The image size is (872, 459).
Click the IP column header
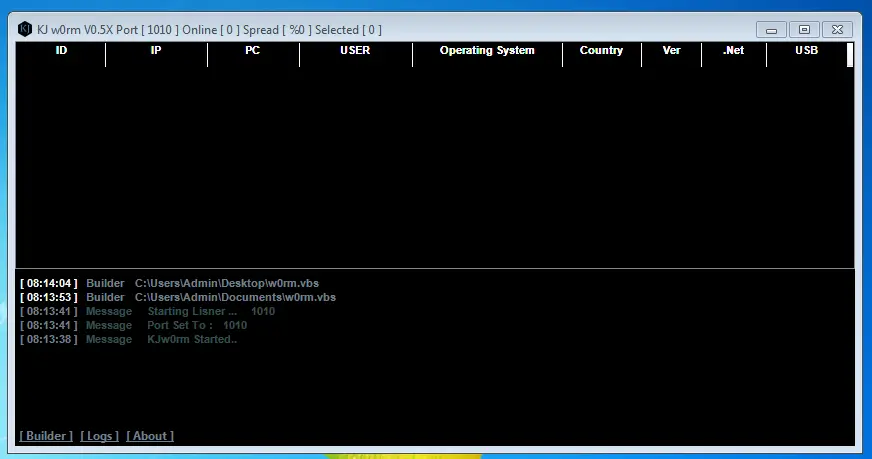coord(156,51)
